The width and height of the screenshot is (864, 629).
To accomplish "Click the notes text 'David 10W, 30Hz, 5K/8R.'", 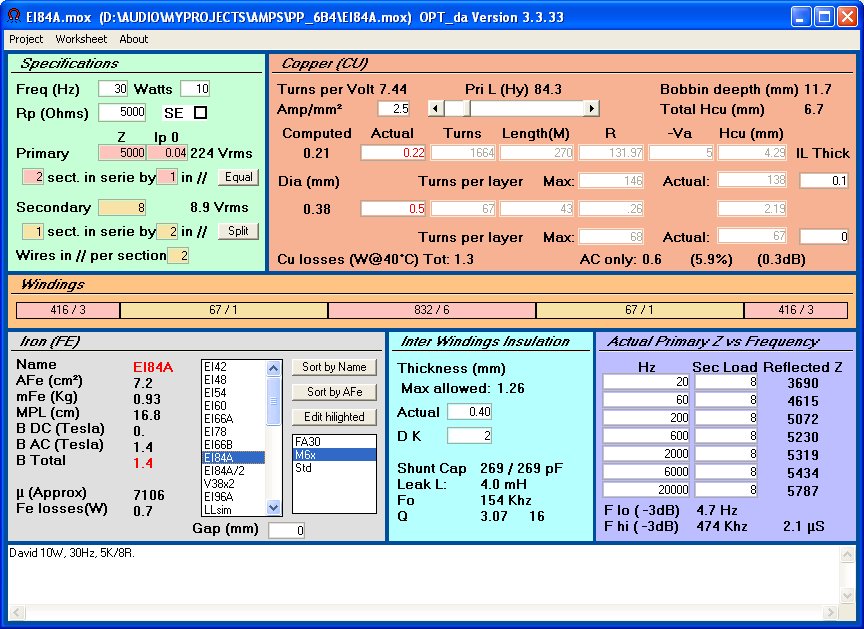I will [72, 553].
